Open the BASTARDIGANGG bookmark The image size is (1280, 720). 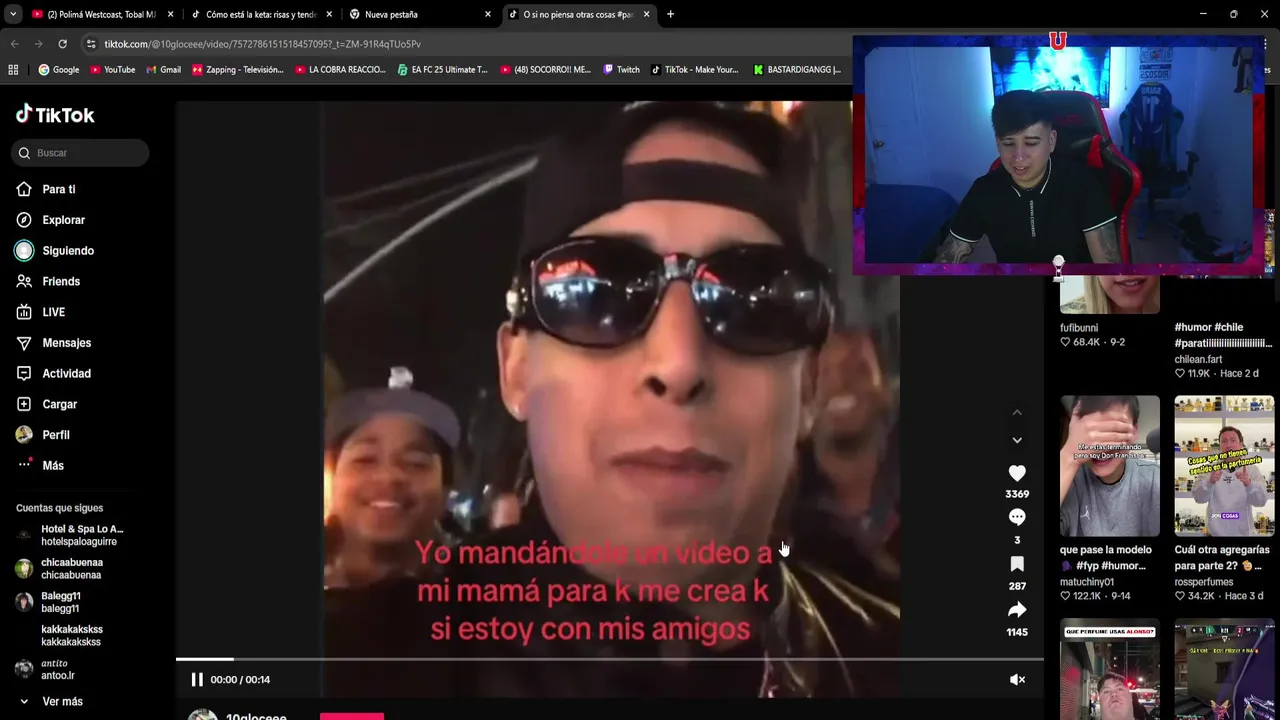tap(797, 70)
